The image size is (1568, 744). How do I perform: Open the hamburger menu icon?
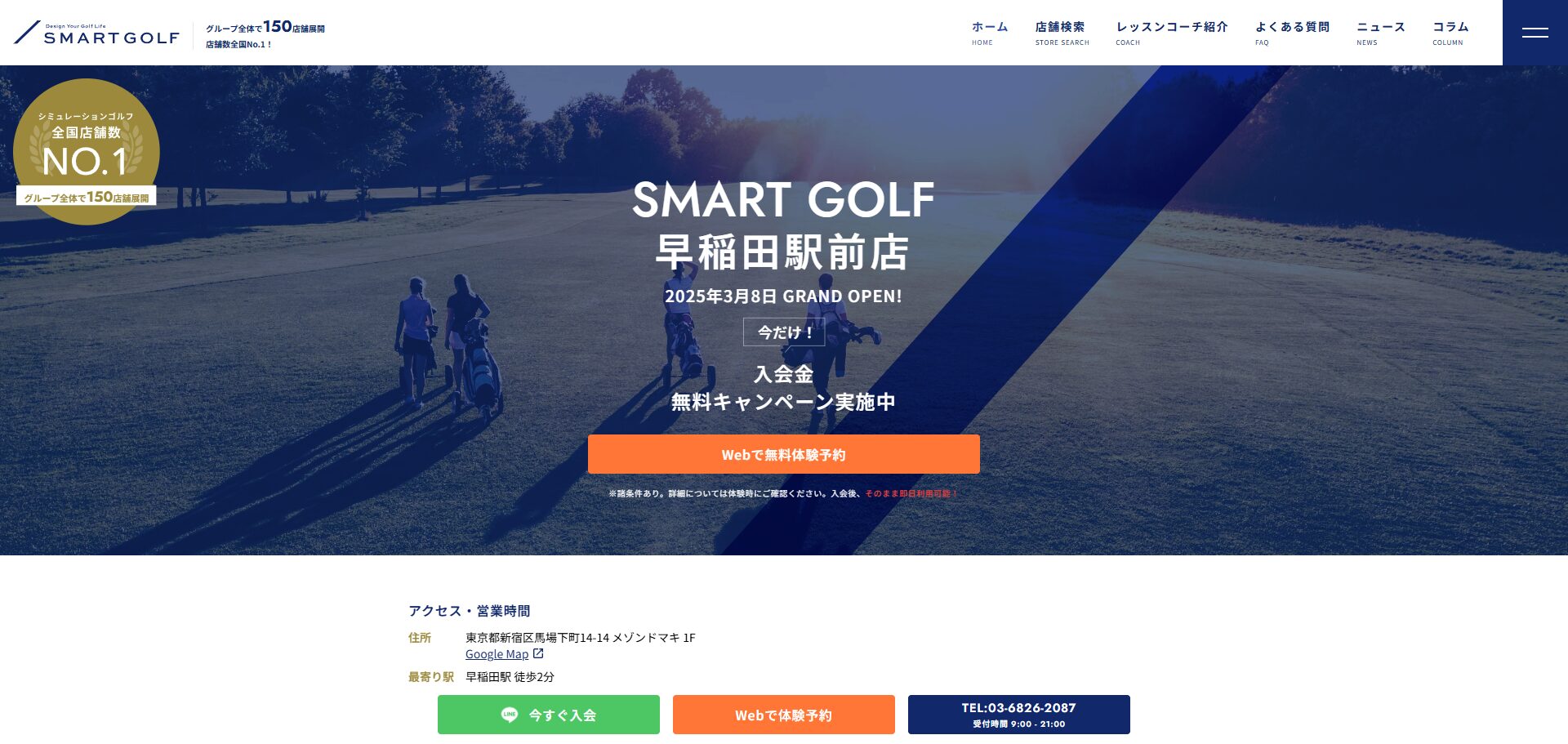[x=1535, y=33]
